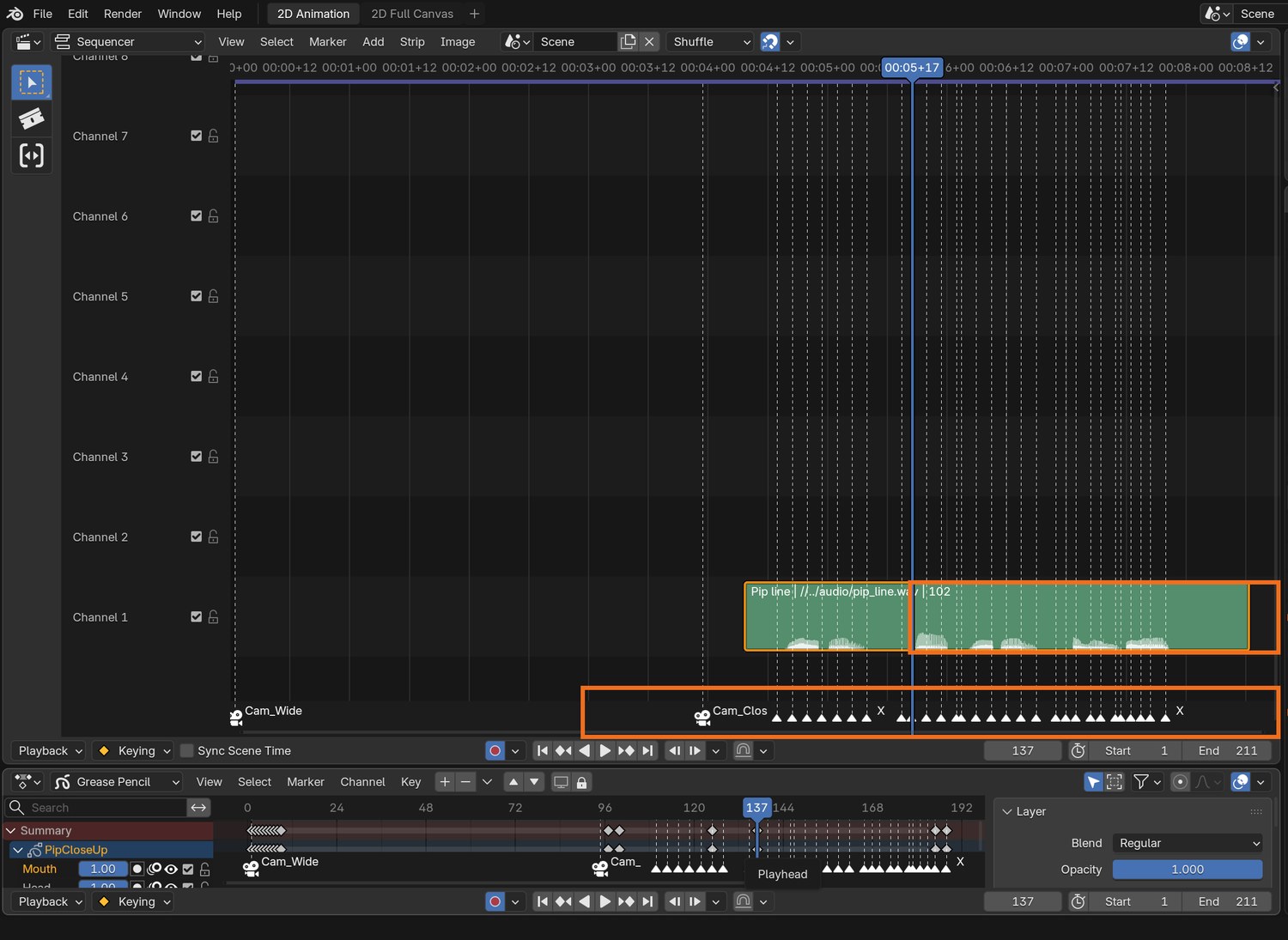The width and height of the screenshot is (1288, 940).
Task: Uncheck mute checkbox for Channel 7
Action: click(x=197, y=136)
